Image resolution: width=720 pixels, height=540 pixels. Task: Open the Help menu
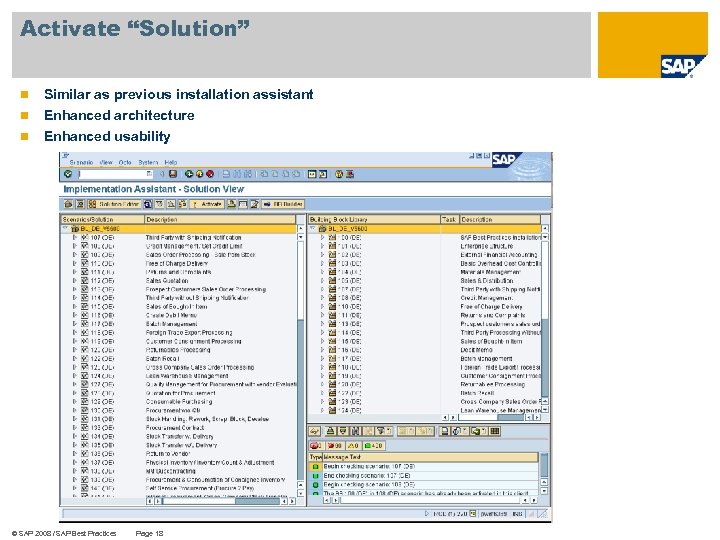click(170, 163)
